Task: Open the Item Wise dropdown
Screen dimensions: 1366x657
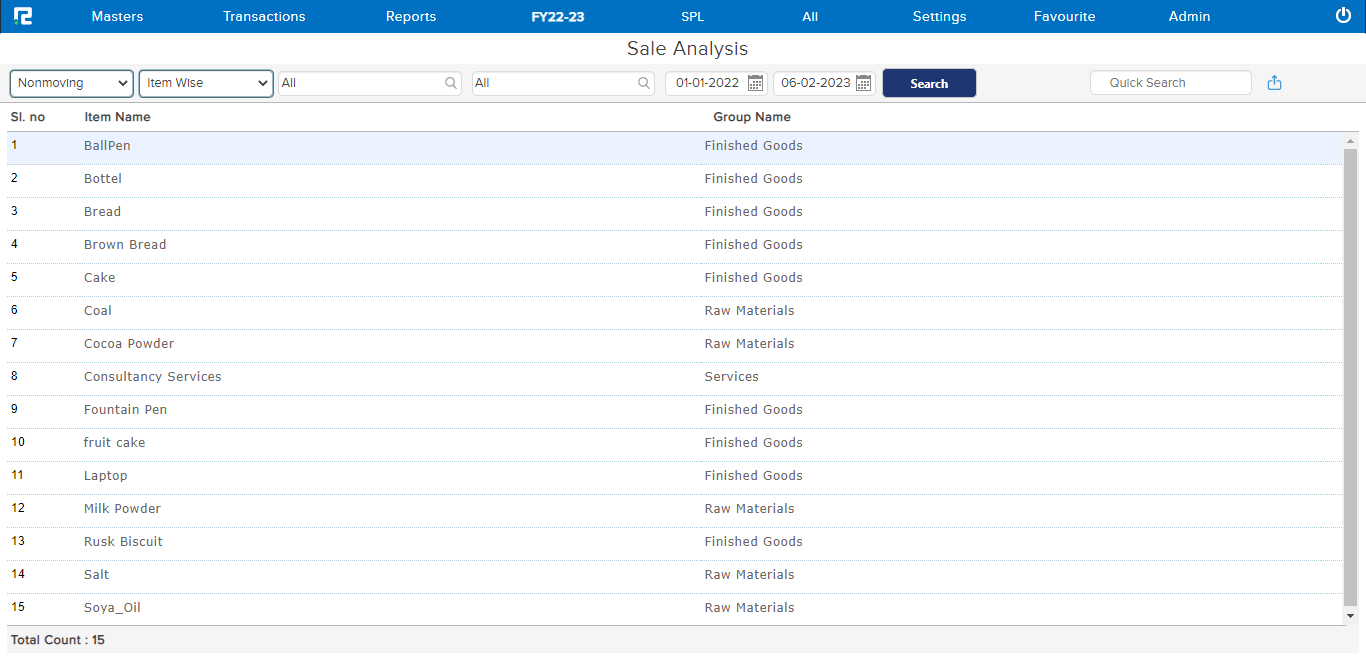Action: pyautogui.click(x=206, y=83)
